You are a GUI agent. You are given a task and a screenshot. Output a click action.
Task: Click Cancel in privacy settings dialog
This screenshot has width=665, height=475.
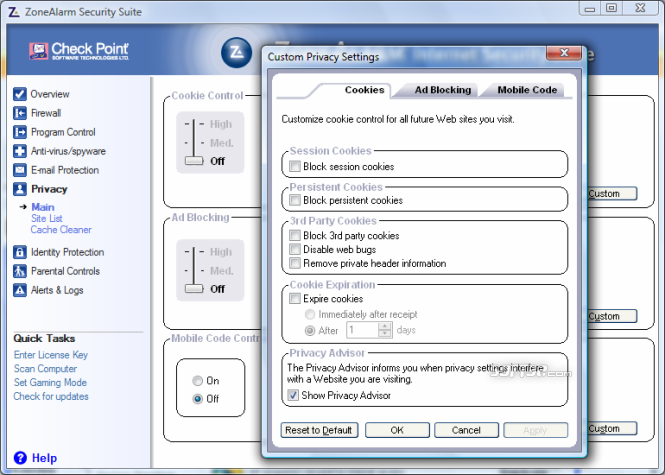click(x=466, y=430)
